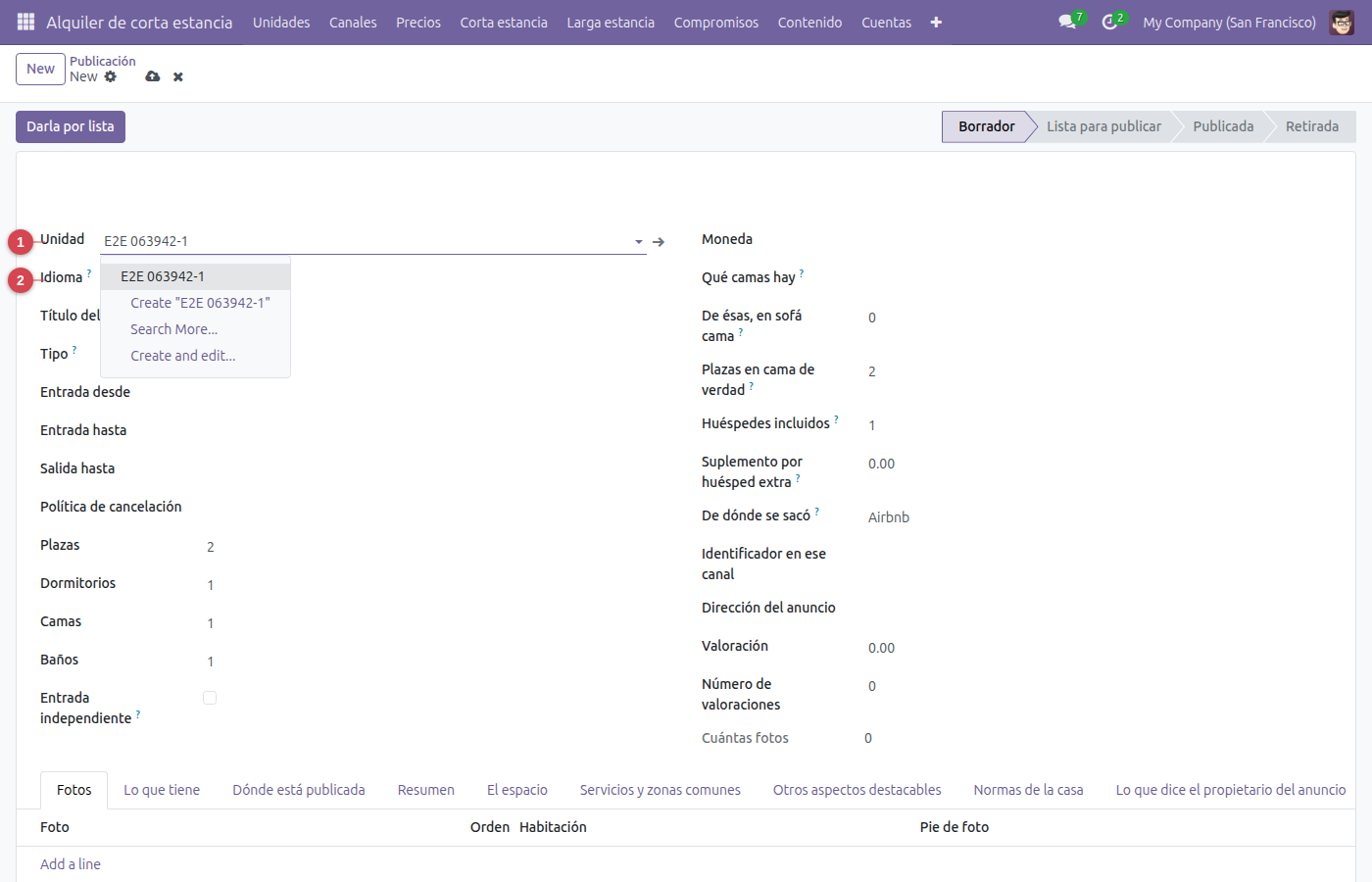Image resolution: width=1372 pixels, height=882 pixels.
Task: Open company switcher My Company (San Francisco)
Action: coord(1229,22)
